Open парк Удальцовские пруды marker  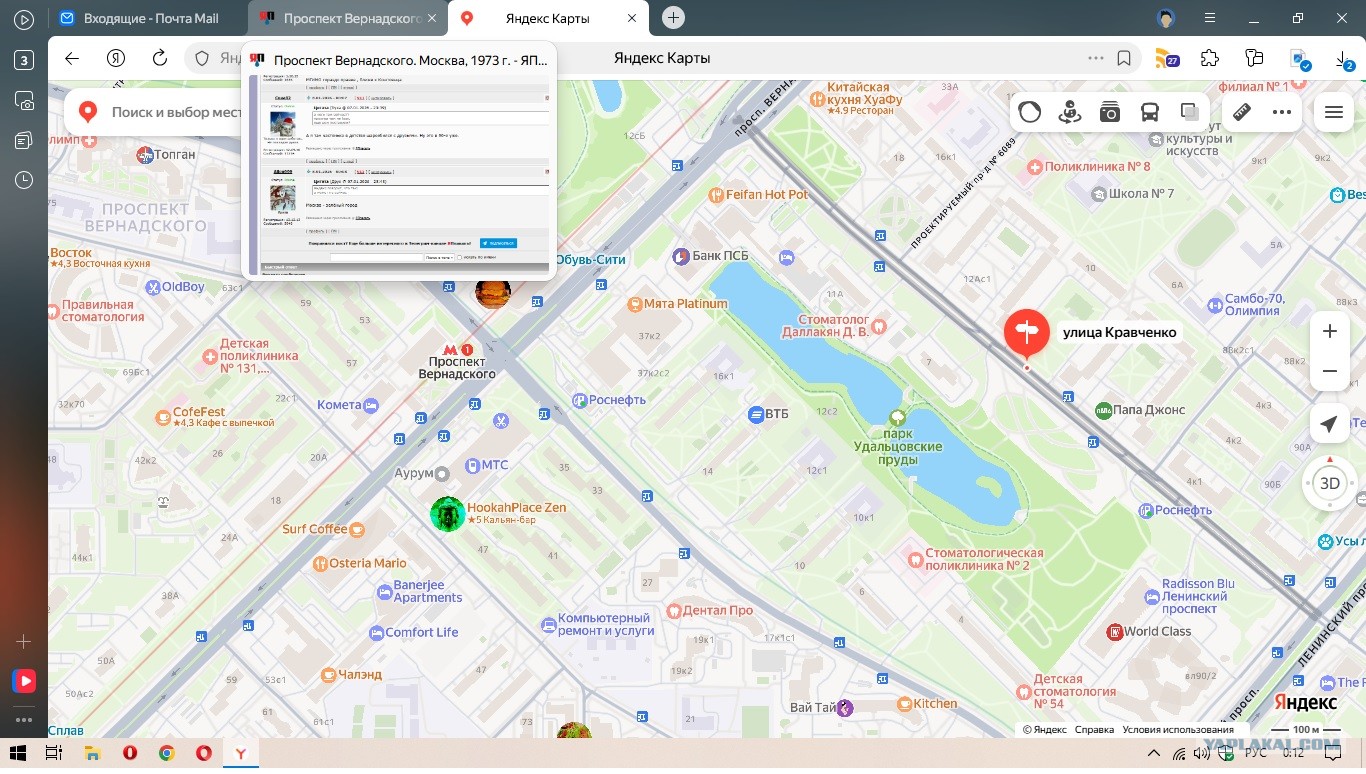[898, 418]
